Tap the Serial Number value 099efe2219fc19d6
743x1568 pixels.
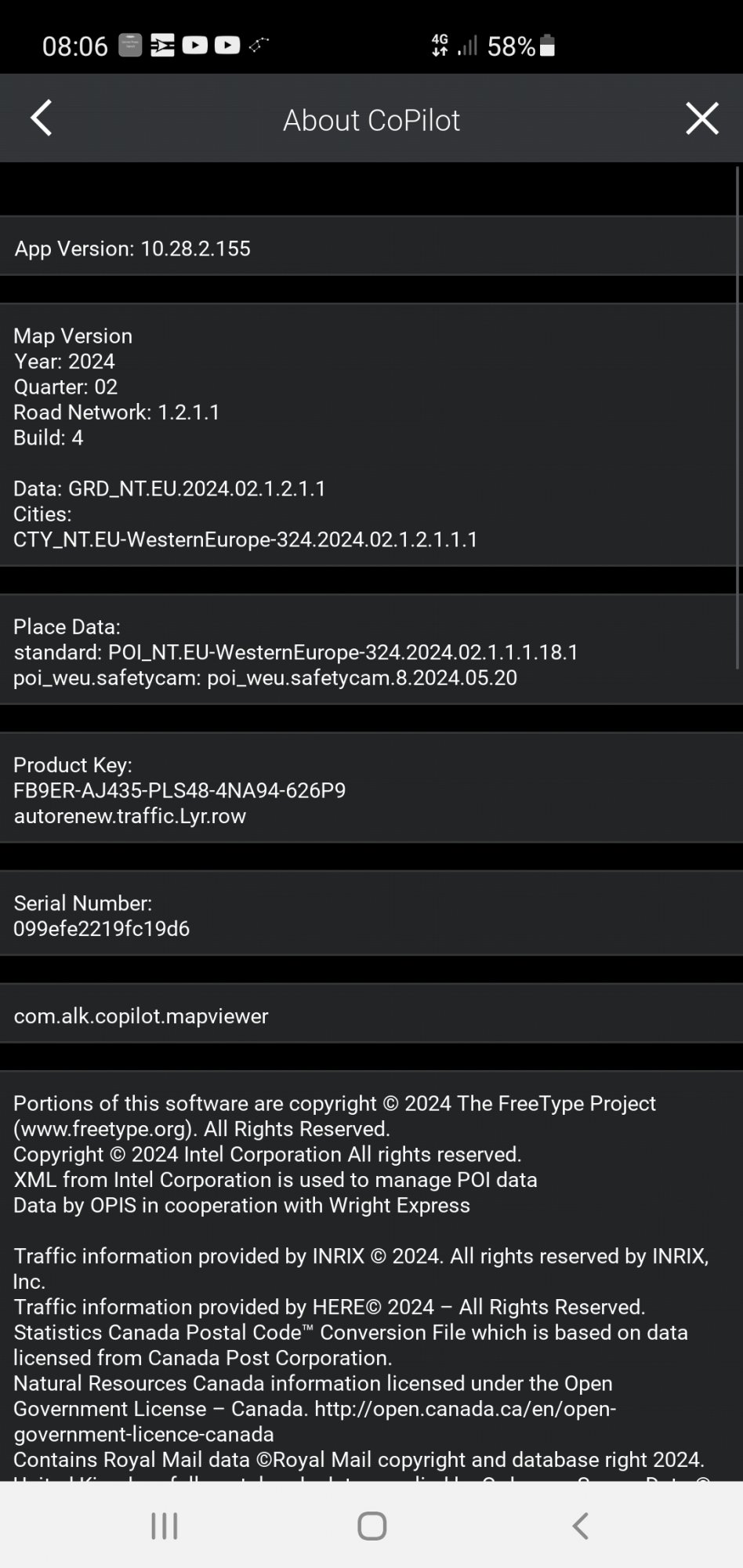102,928
